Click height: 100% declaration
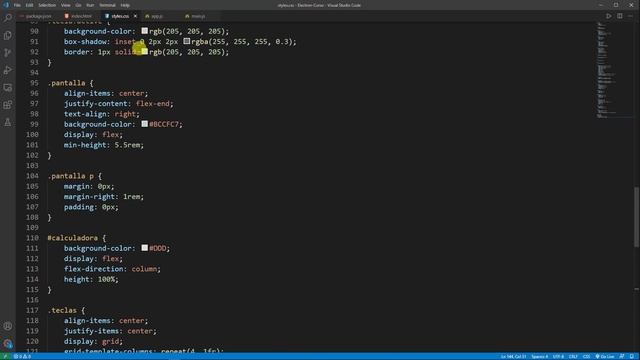This screenshot has height=360, width=640. click(91, 279)
